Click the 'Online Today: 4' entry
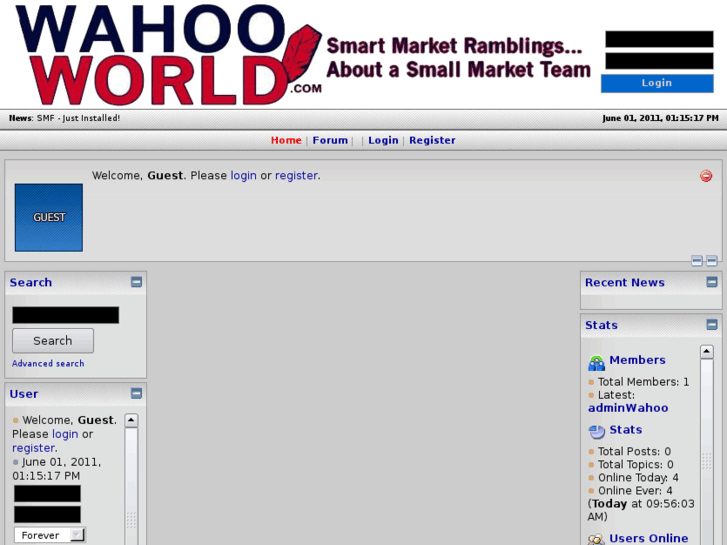 pos(638,477)
